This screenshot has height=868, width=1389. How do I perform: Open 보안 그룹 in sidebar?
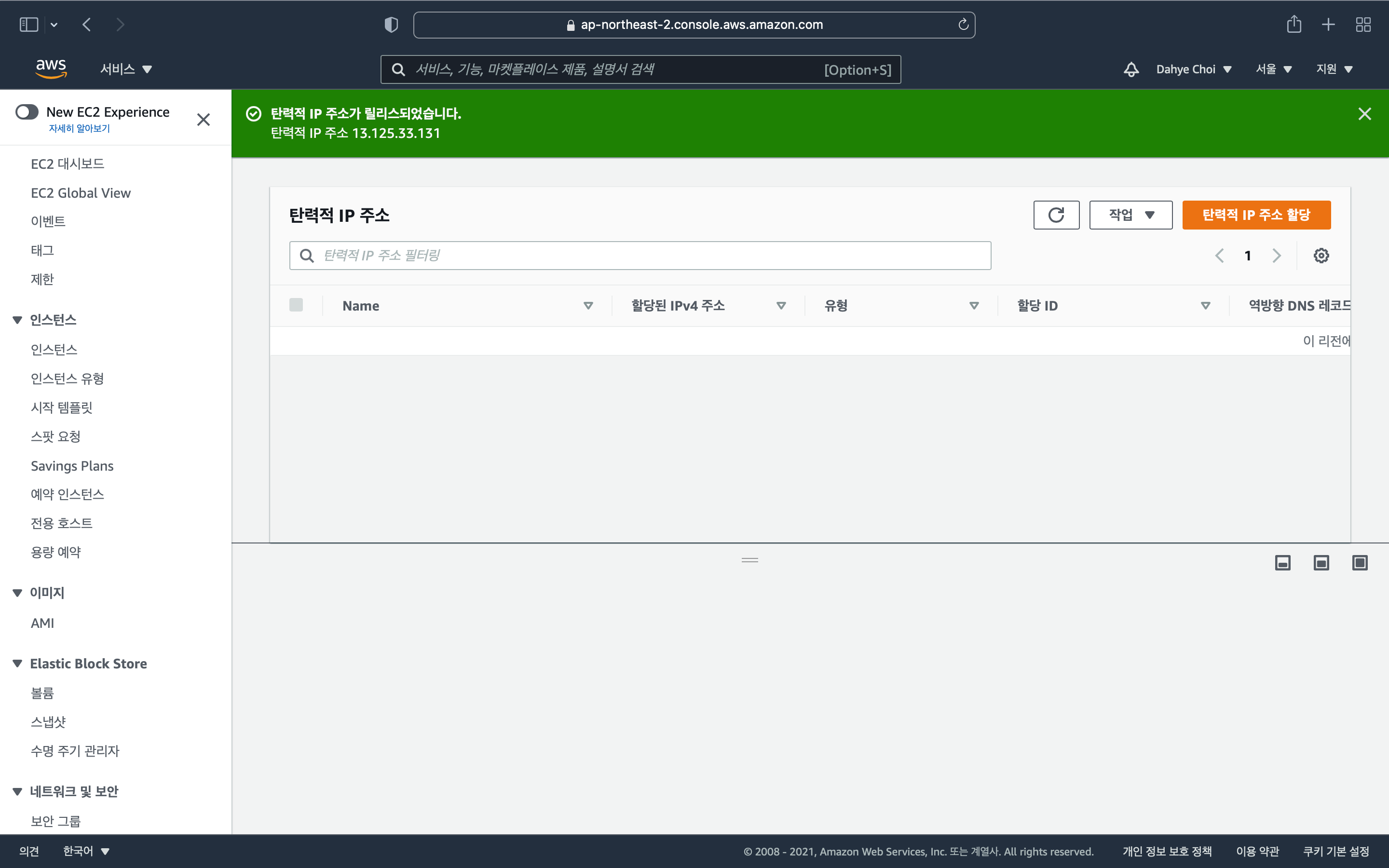pos(55,821)
